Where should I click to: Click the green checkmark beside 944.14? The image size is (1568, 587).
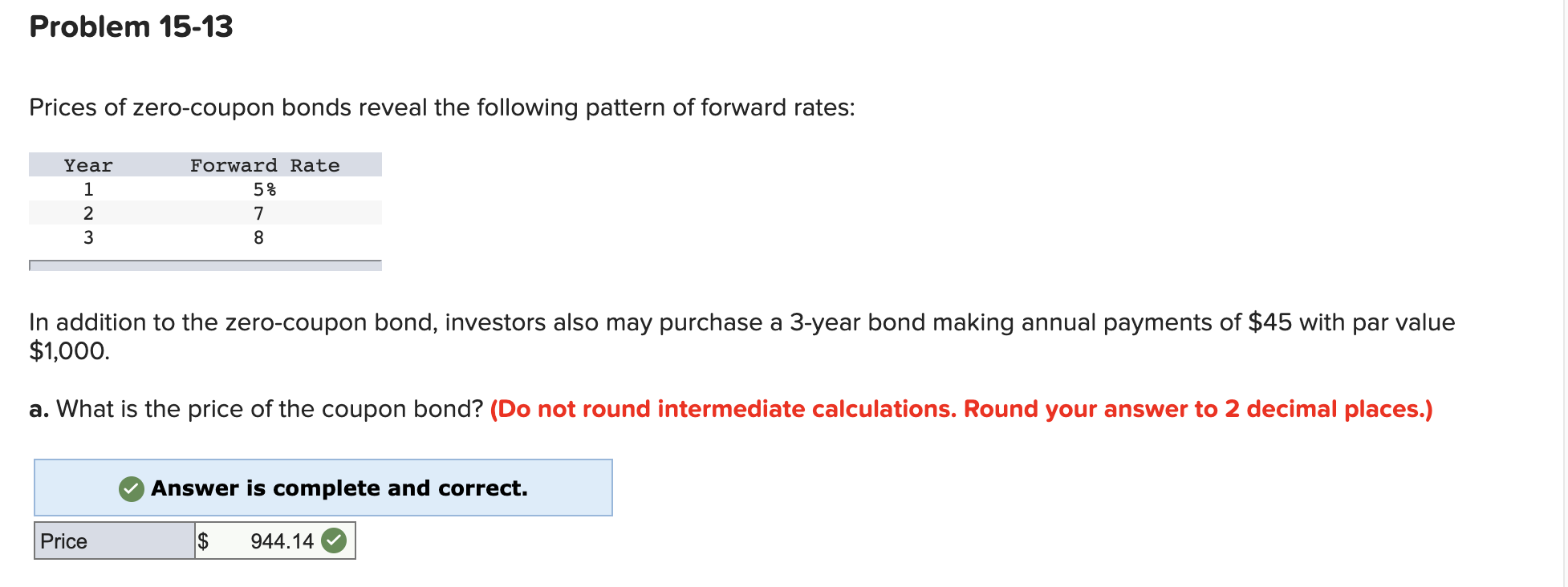coord(335,541)
